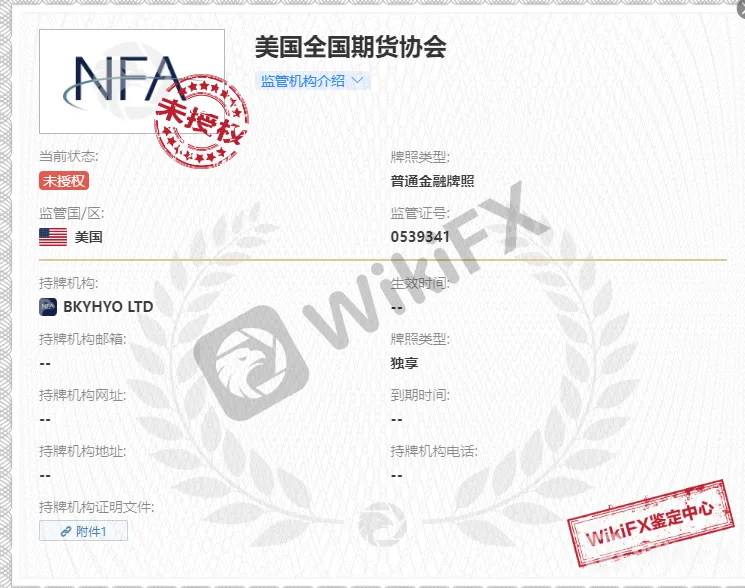The image size is (745, 588).
Task: Click the red 未授权 status badge
Action: click(x=64, y=180)
